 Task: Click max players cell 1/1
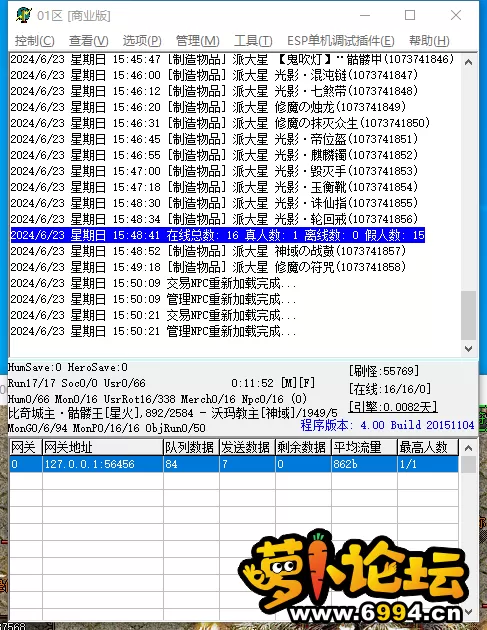click(428, 464)
